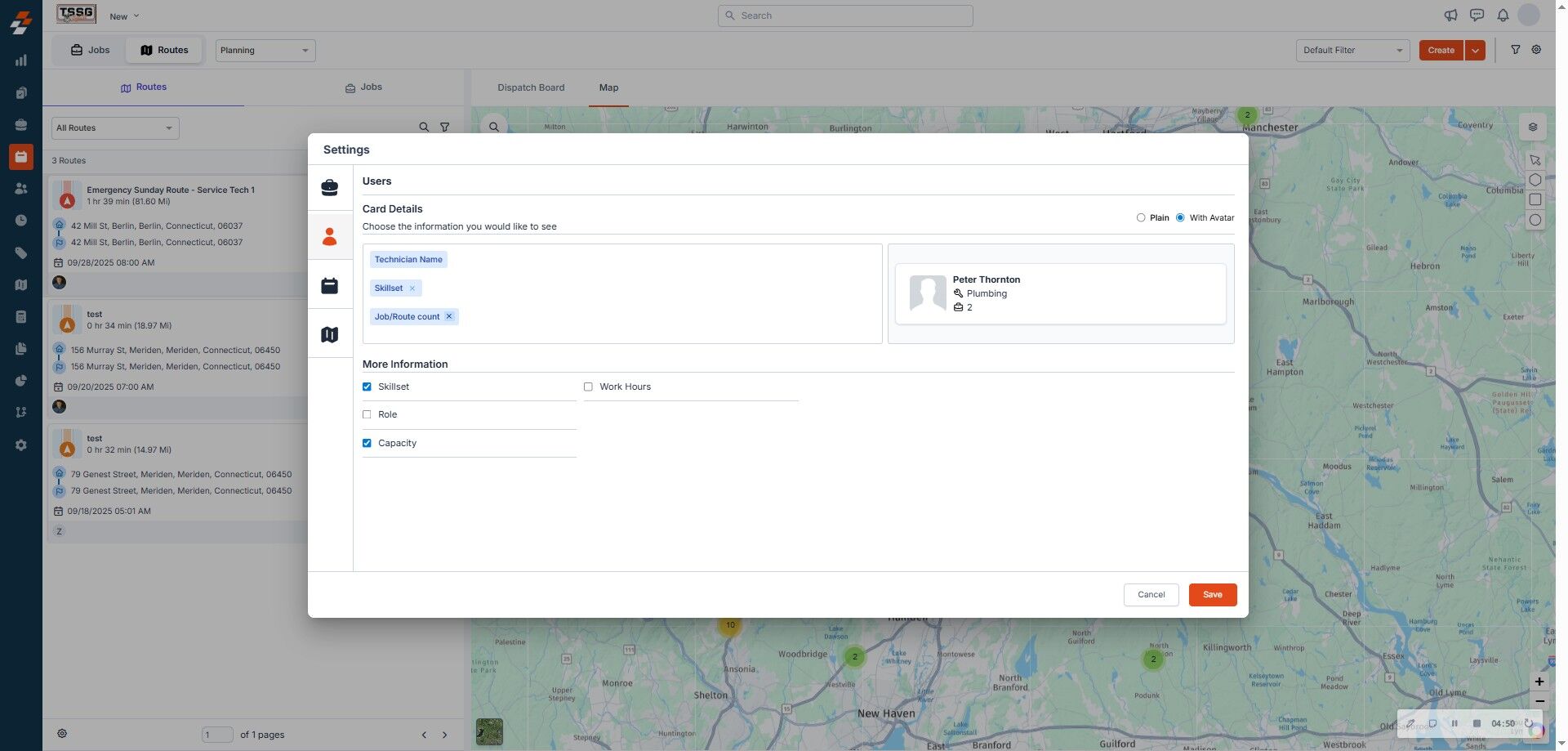
Task: Select the Plain card style radio button
Action: (1141, 217)
